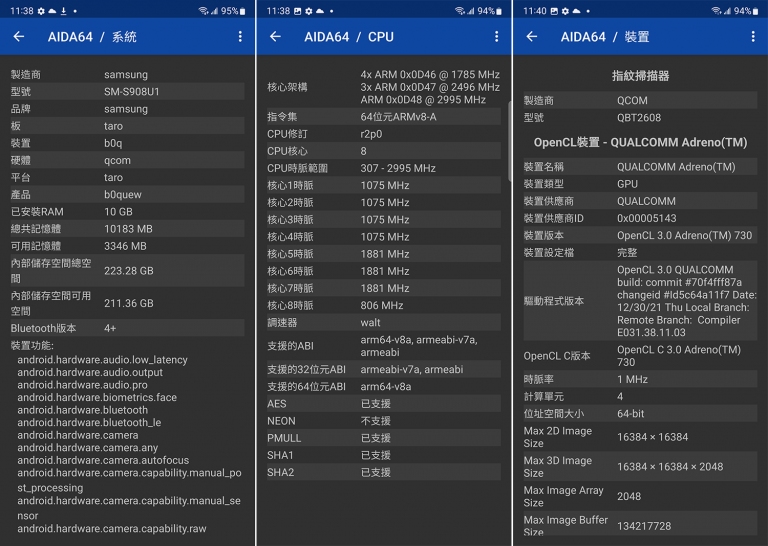Select the SM-S908U1 model value
The height and width of the screenshot is (546, 768).
point(132,92)
